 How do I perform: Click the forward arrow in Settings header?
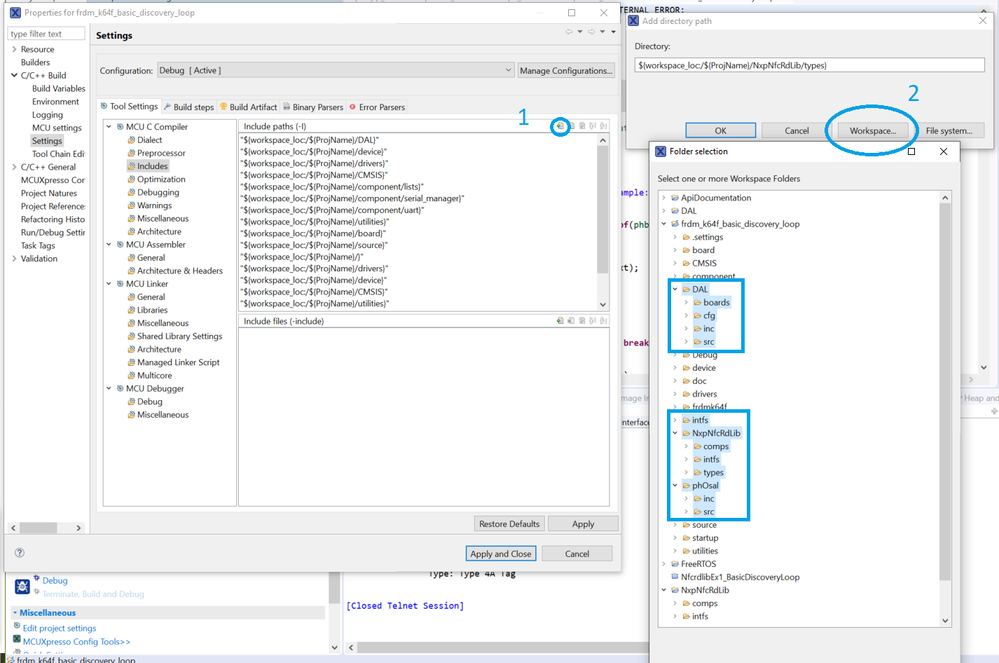click(591, 32)
